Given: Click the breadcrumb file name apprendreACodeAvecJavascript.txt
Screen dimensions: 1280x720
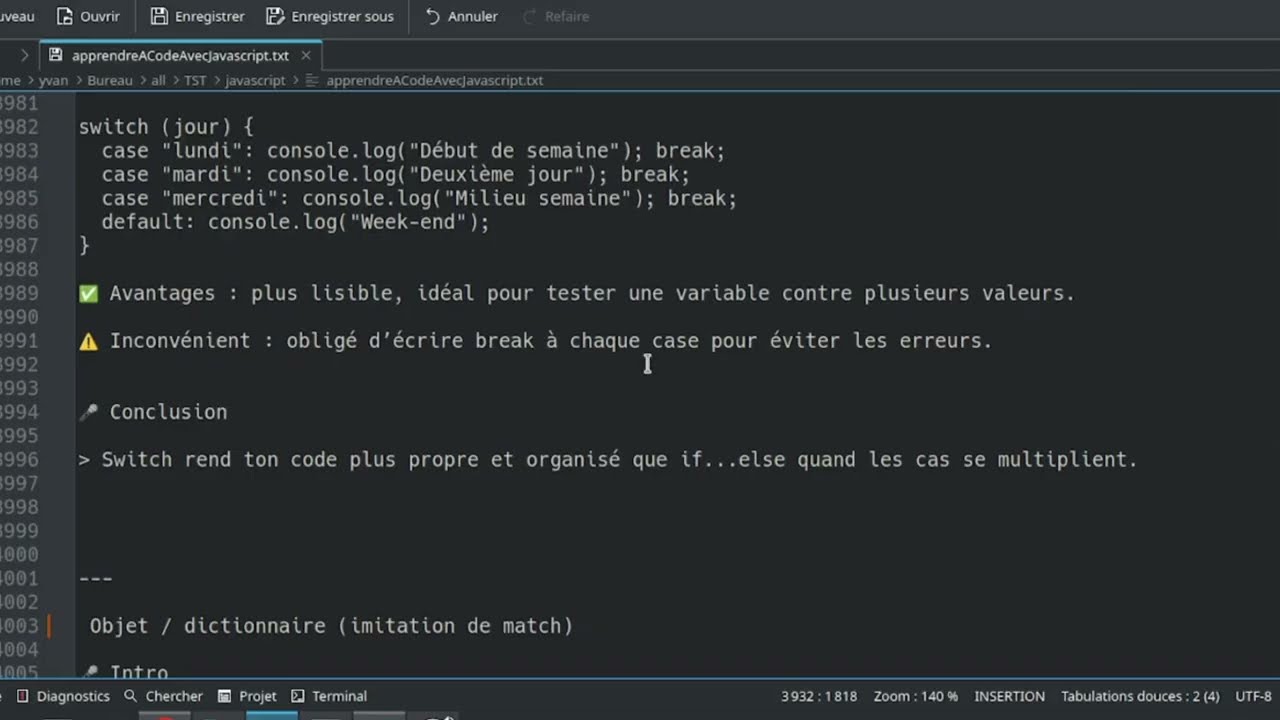Looking at the screenshot, I should 435,80.
